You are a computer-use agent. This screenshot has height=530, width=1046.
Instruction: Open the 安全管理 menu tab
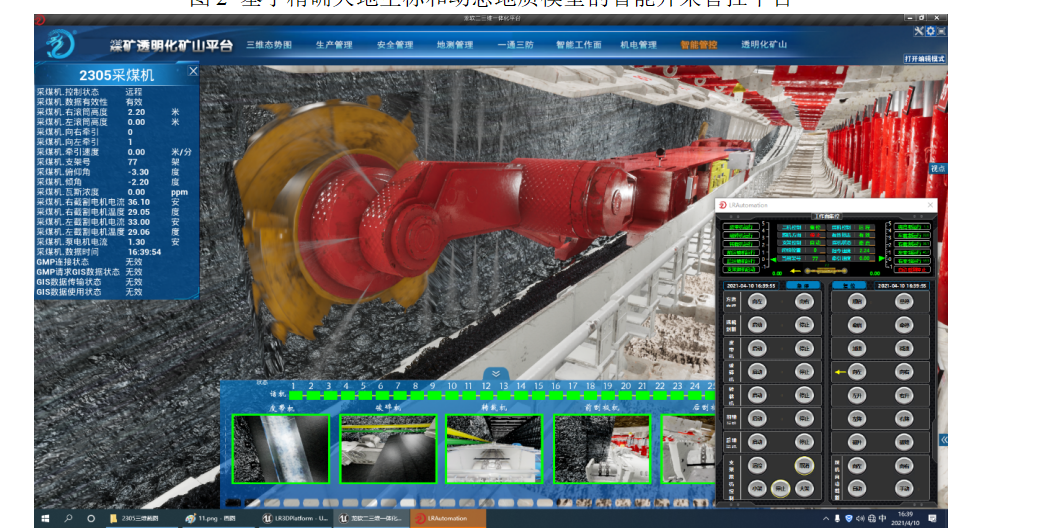[x=395, y=45]
